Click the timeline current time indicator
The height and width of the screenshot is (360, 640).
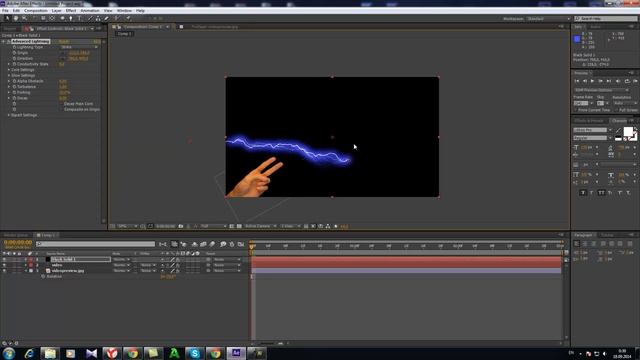coord(252,247)
